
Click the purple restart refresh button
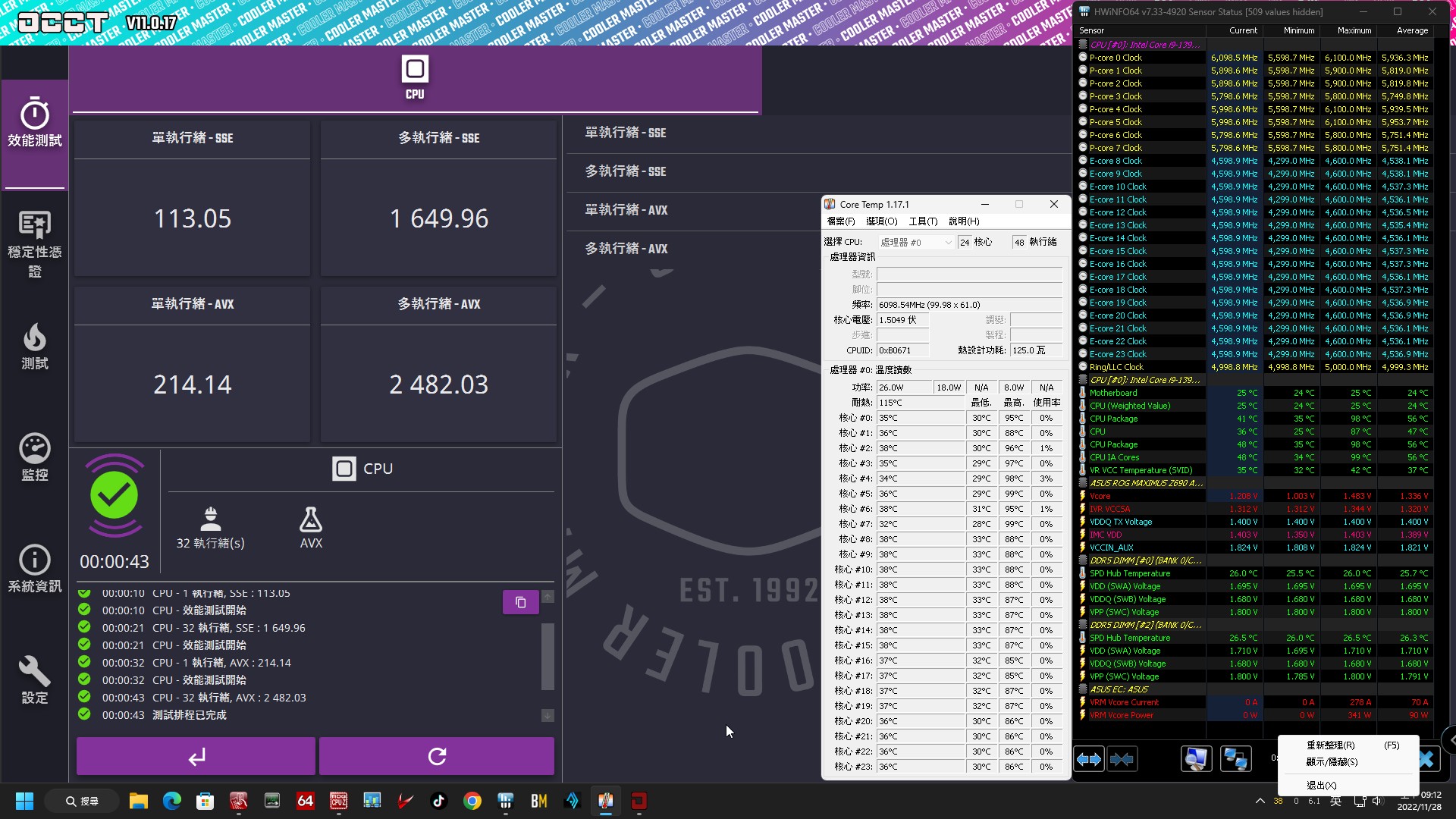(437, 756)
